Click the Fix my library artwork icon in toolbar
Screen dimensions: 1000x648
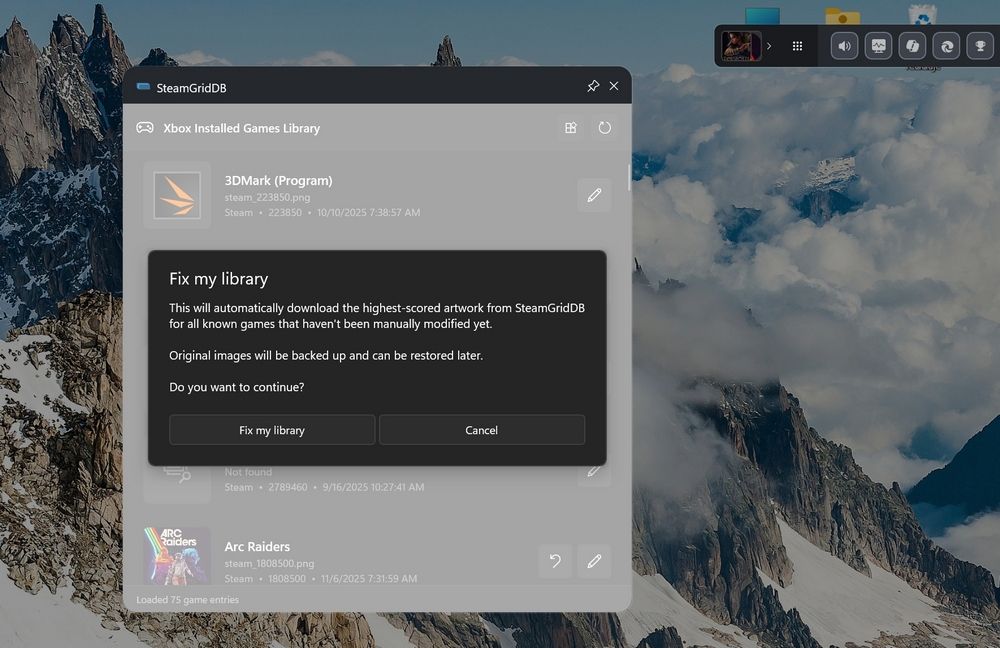point(571,128)
